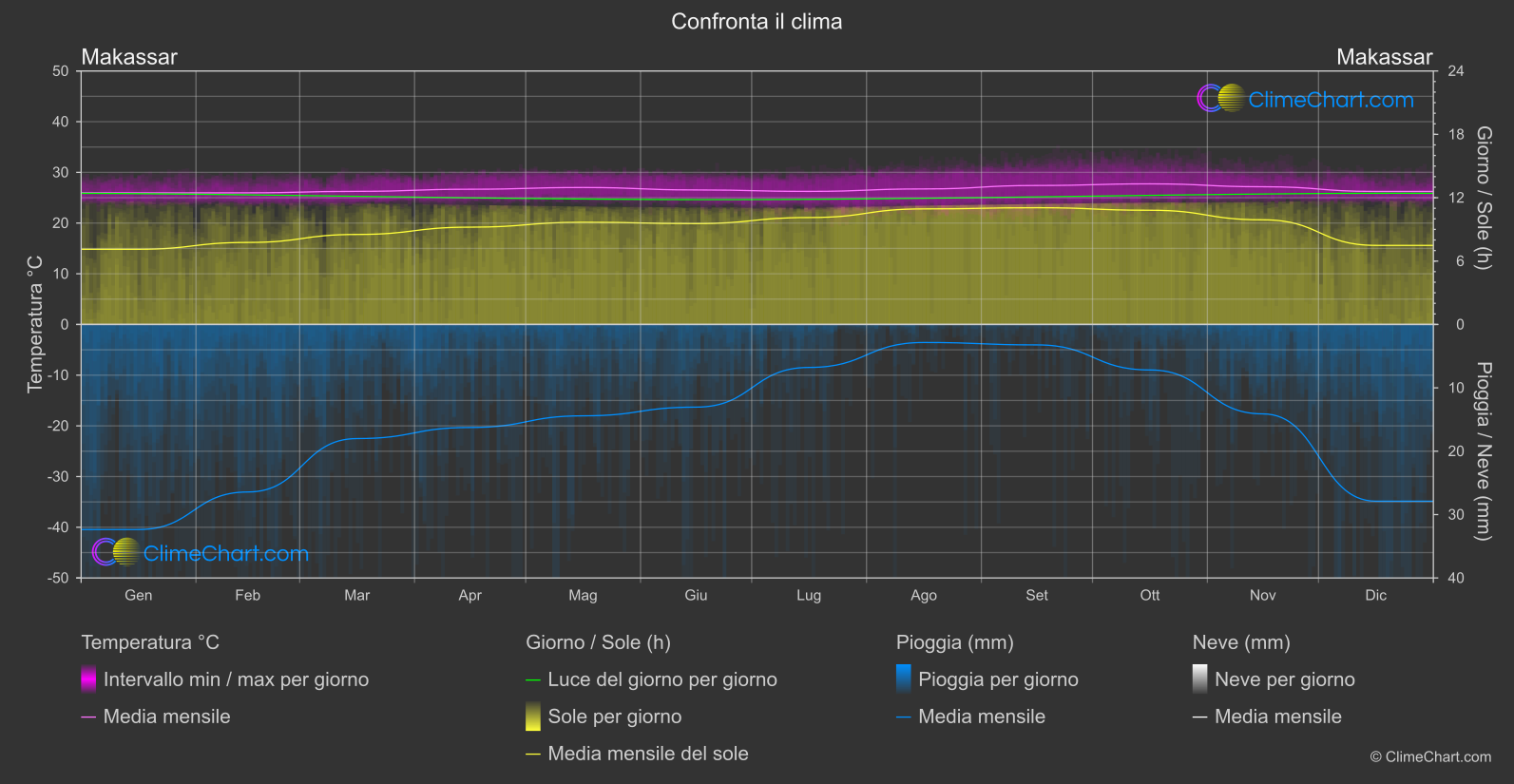Image resolution: width=1514 pixels, height=784 pixels.
Task: Click the © ClimeChart.com copyright text
Action: [x=1430, y=756]
